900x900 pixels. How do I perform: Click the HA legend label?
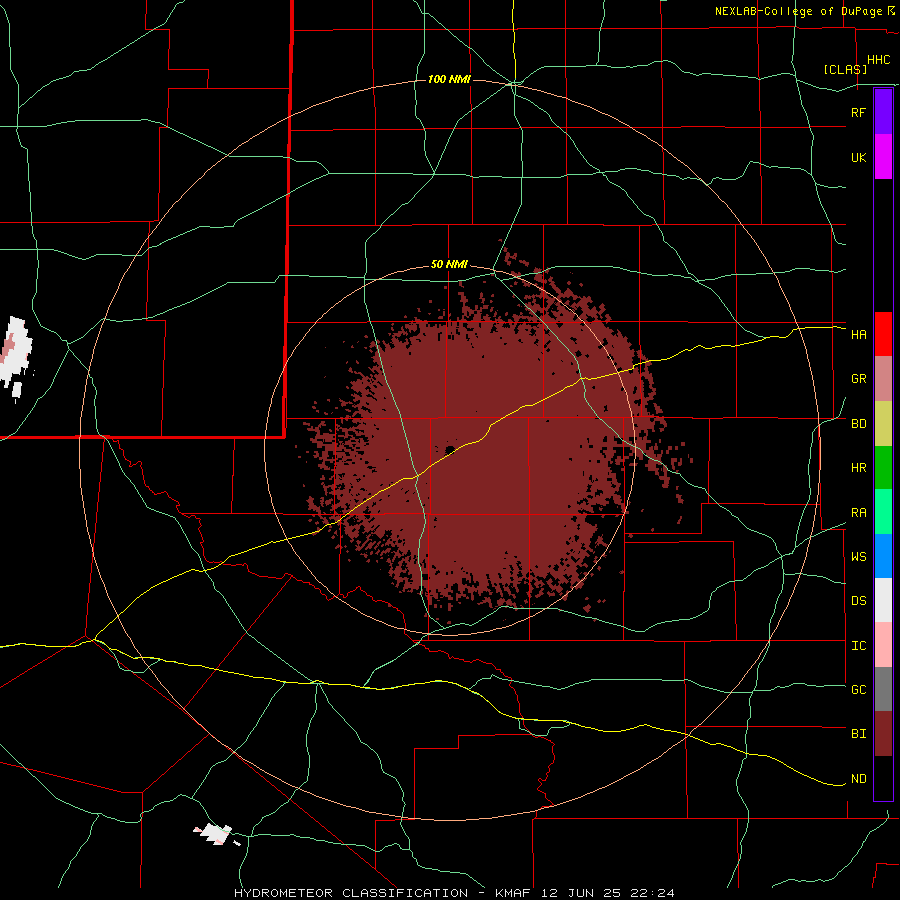click(858, 334)
